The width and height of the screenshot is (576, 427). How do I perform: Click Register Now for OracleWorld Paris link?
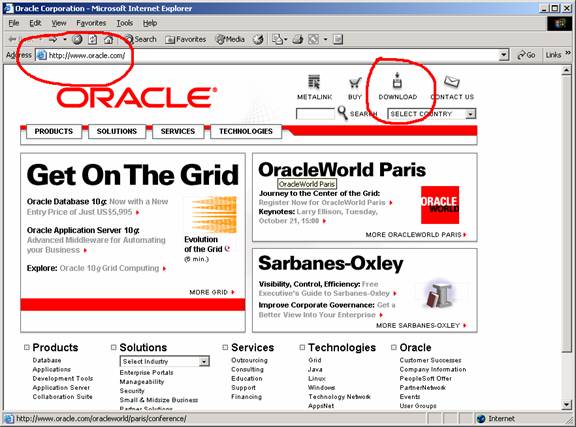point(325,202)
